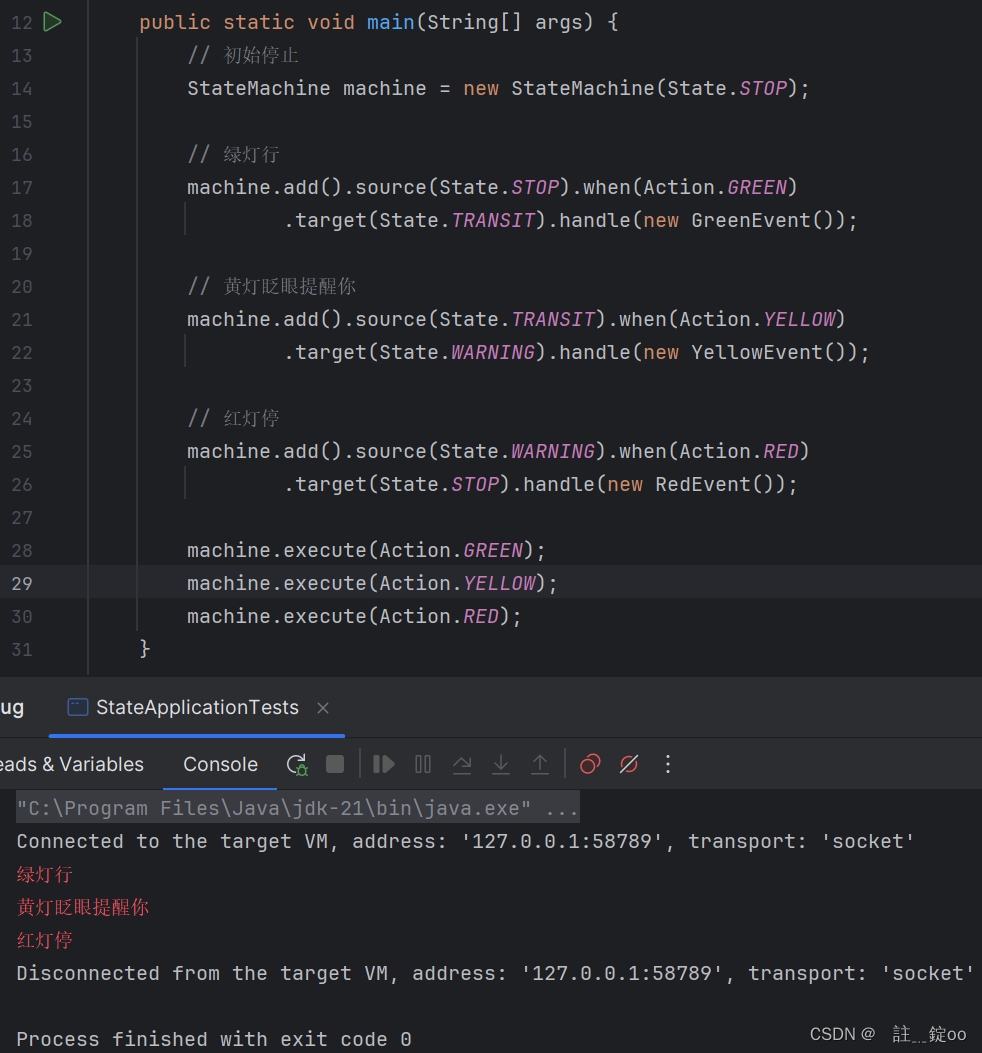
Task: Click line number 21 in the gutter
Action: [21, 319]
